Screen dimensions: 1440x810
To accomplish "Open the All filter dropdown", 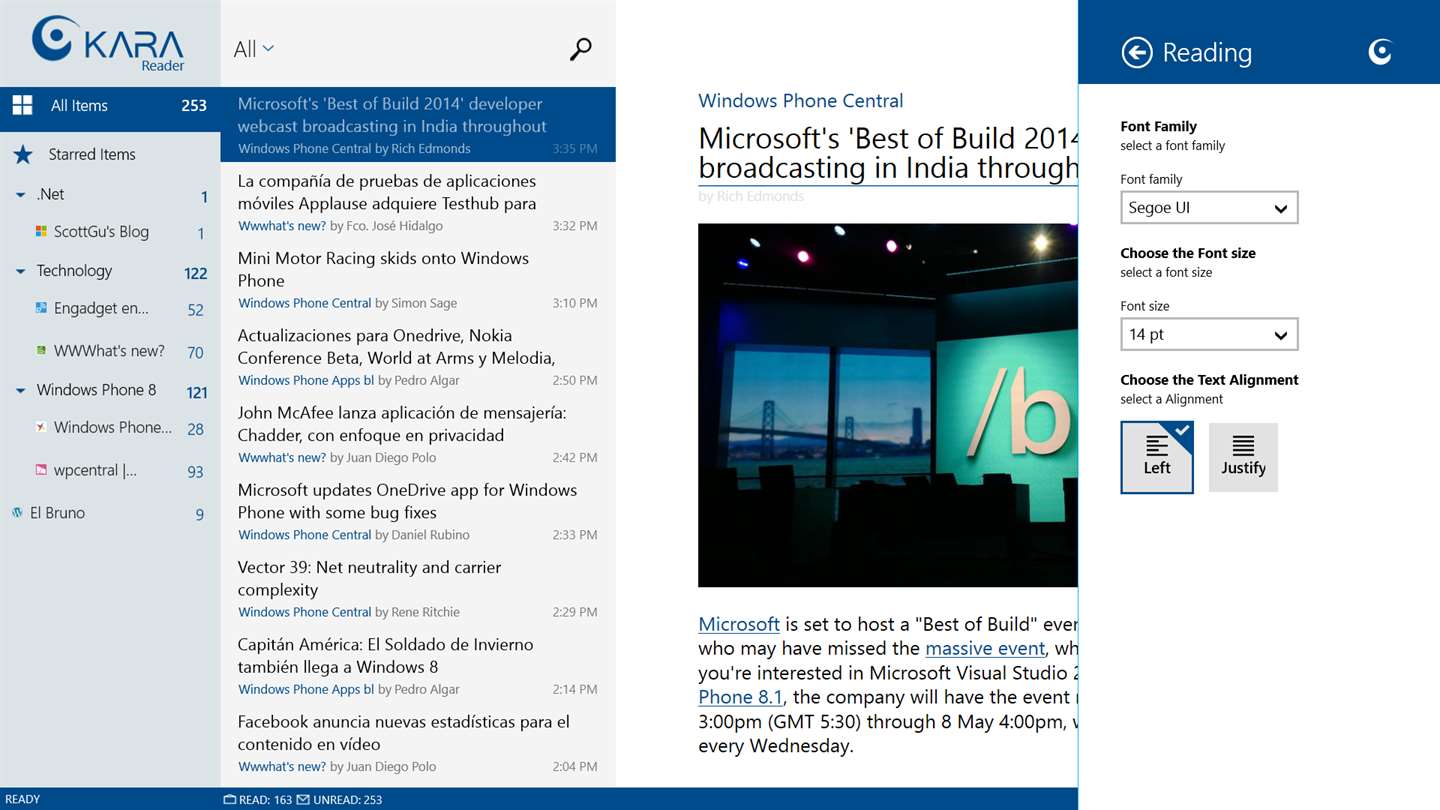I will tap(254, 49).
